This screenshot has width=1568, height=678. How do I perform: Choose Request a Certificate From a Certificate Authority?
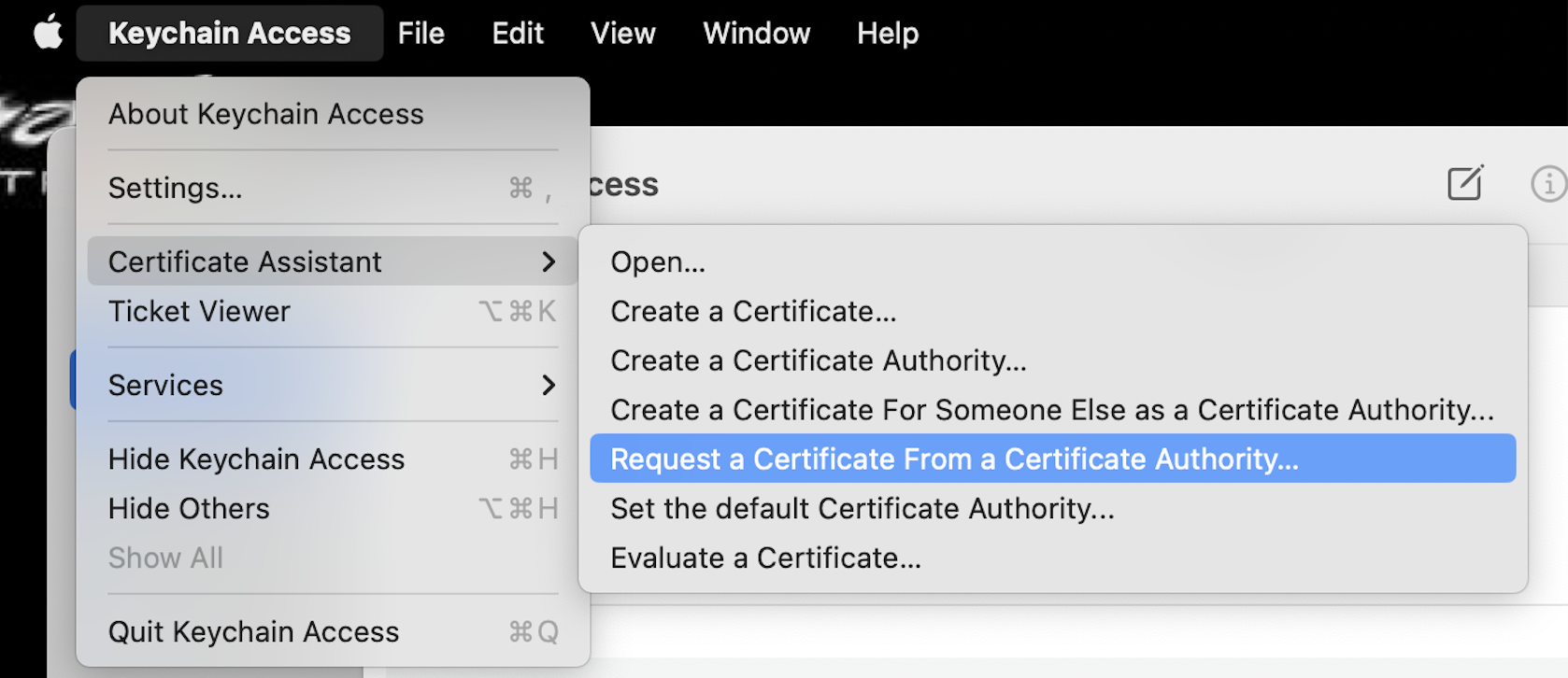pos(954,459)
